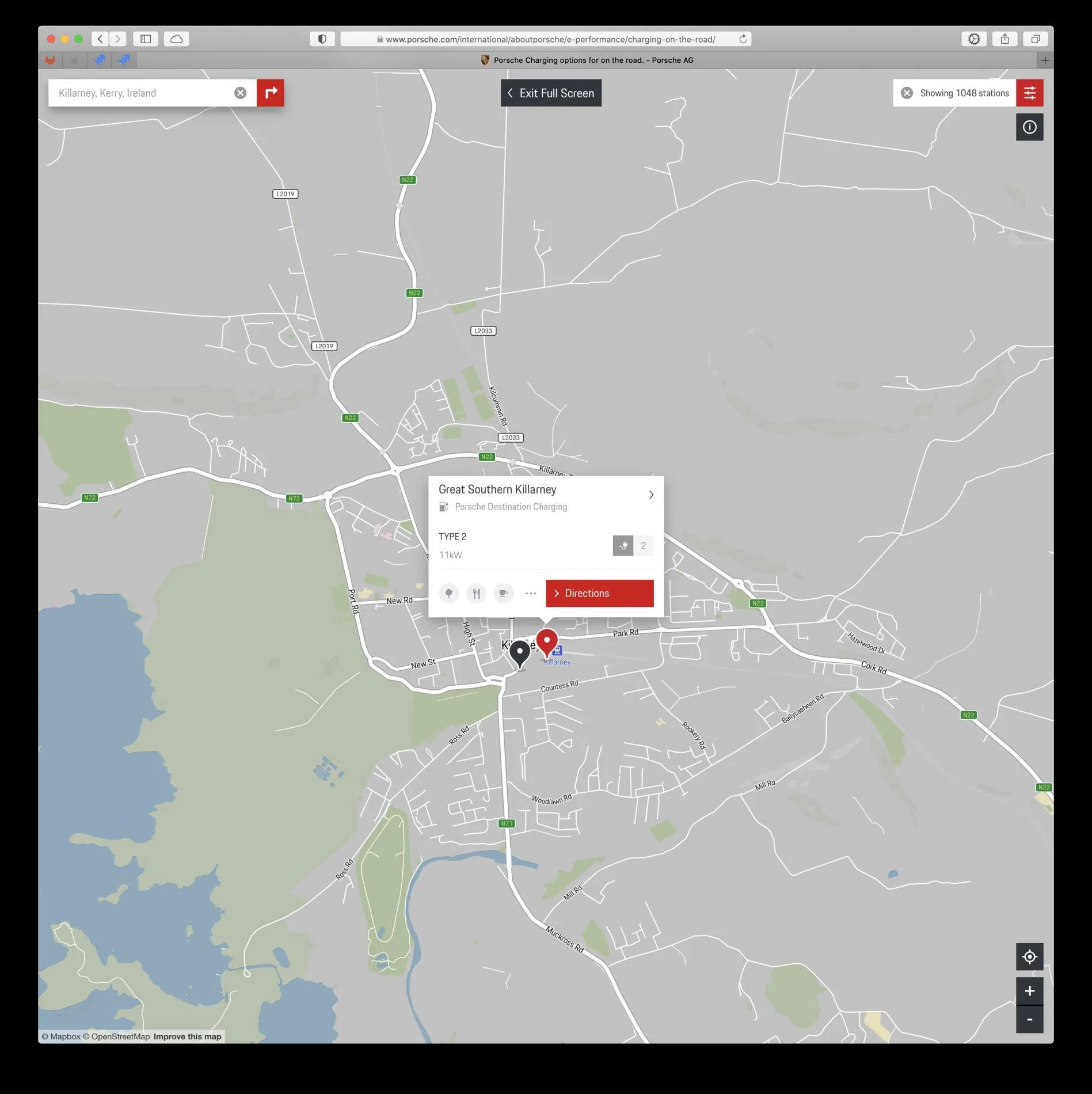
Task: Zoom out of the map
Action: pos(1029,1019)
